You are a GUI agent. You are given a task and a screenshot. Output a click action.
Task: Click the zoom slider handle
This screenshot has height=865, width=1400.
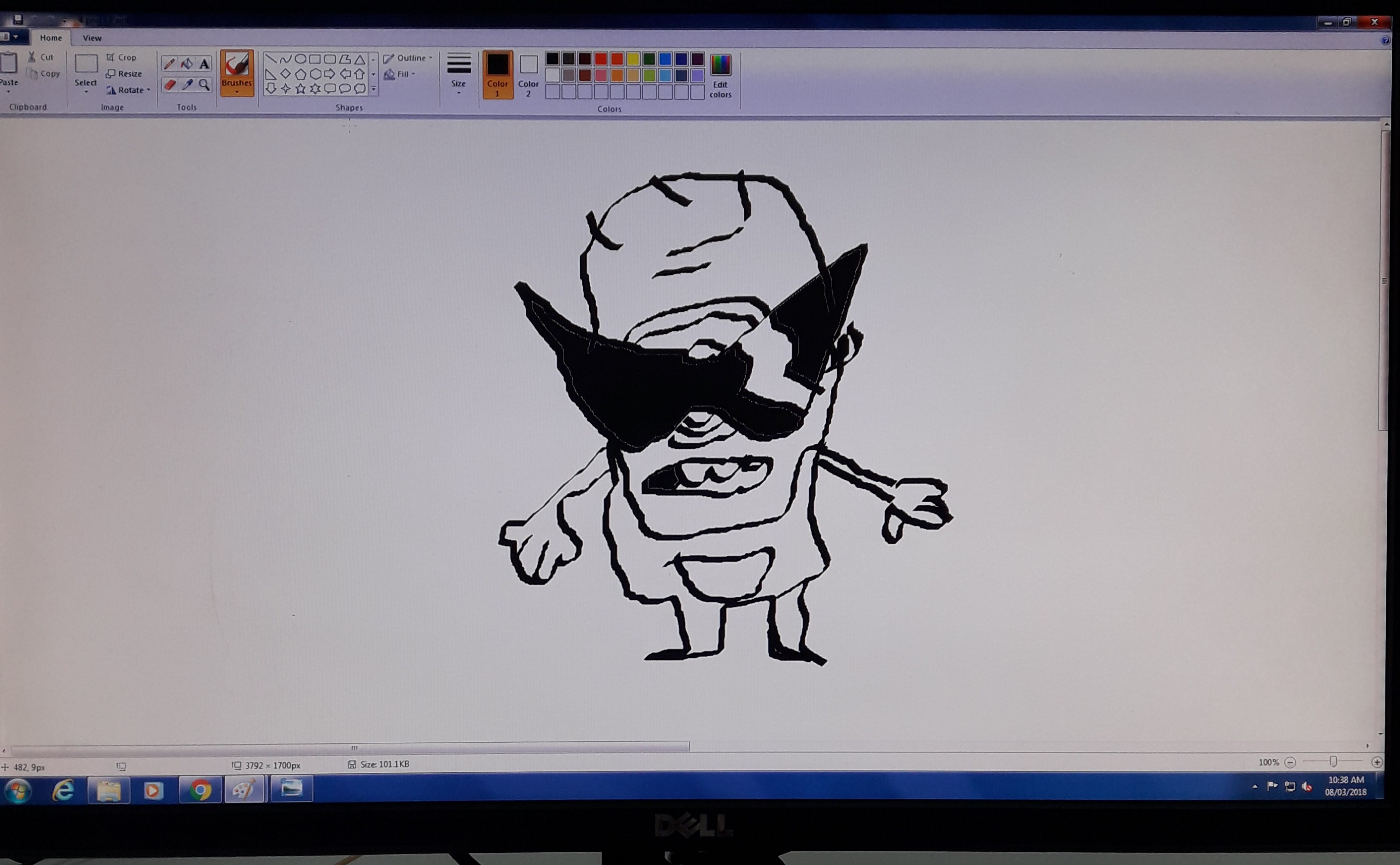point(1333,762)
